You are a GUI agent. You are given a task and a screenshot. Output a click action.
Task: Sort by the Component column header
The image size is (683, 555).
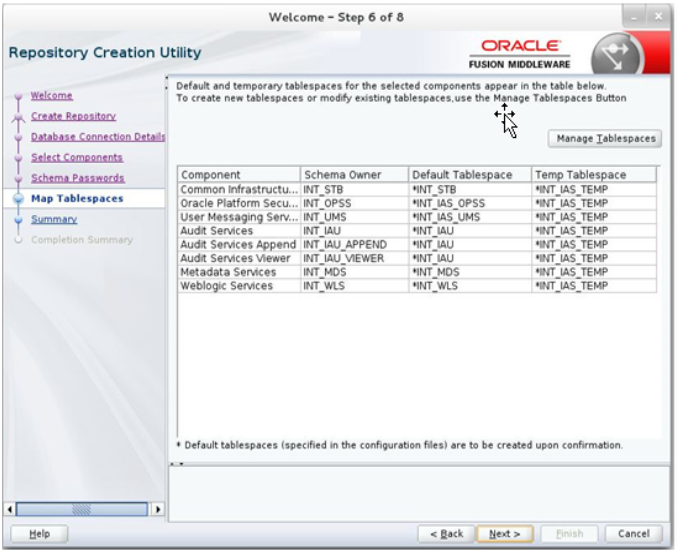tap(239, 175)
